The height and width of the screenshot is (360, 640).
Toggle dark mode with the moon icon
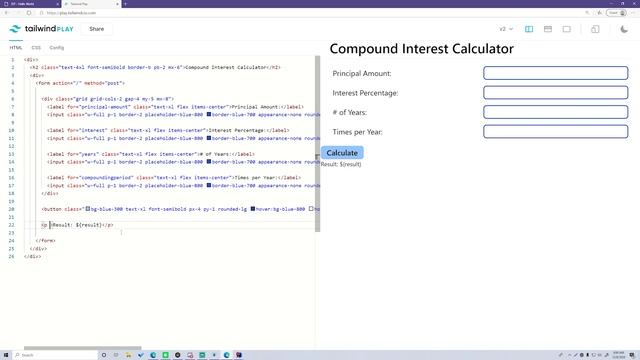coord(624,29)
